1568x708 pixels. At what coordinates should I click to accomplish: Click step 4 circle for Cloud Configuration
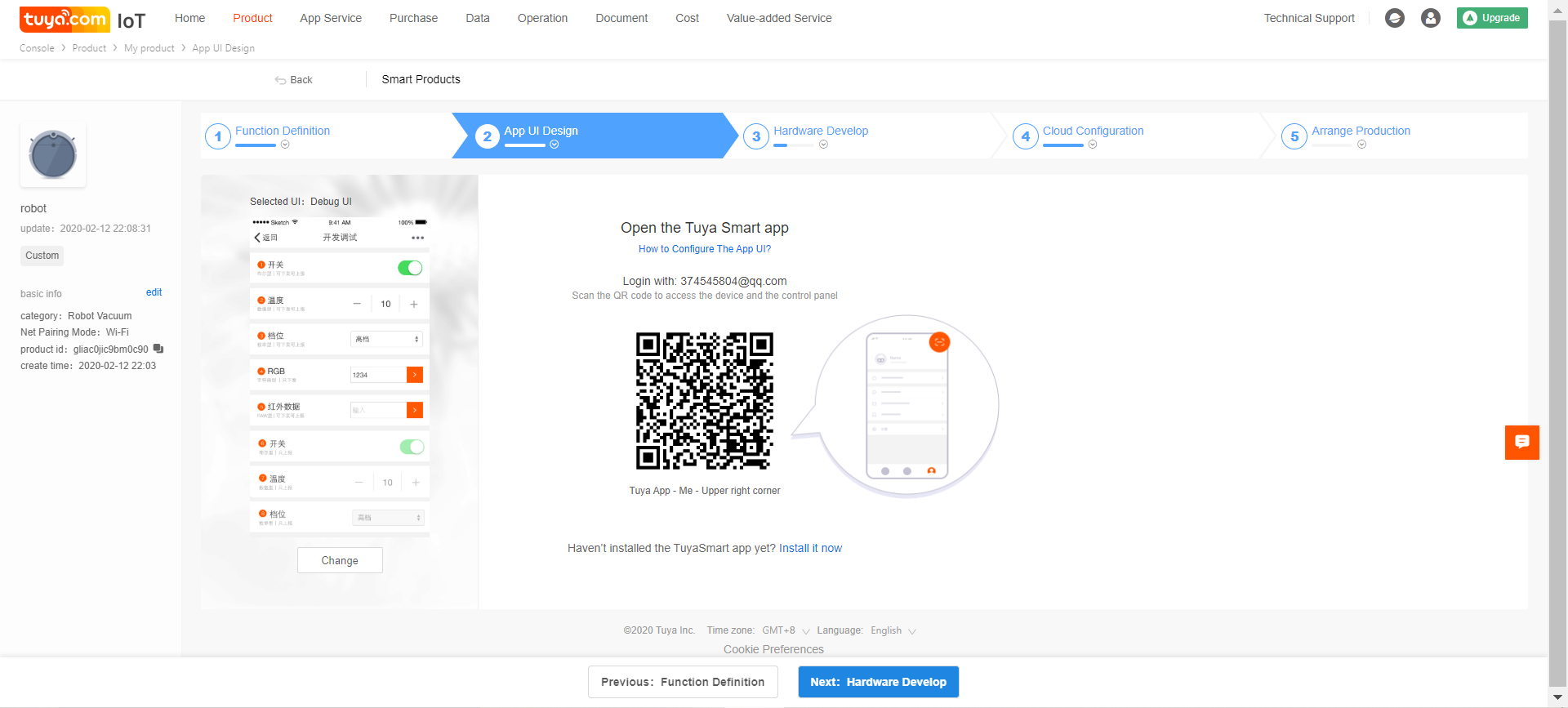(x=1026, y=136)
